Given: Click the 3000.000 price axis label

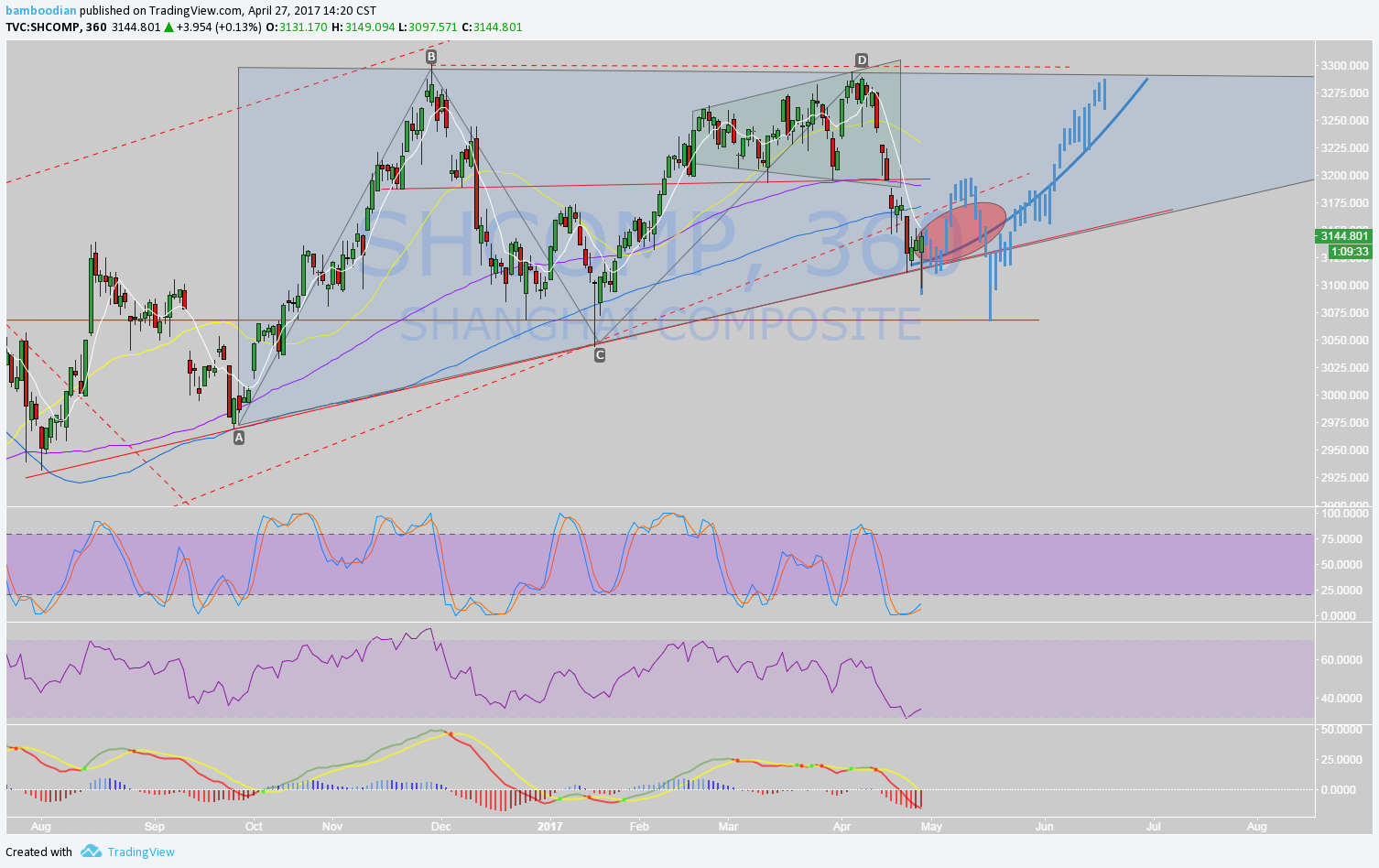Looking at the screenshot, I should coord(1344,396).
